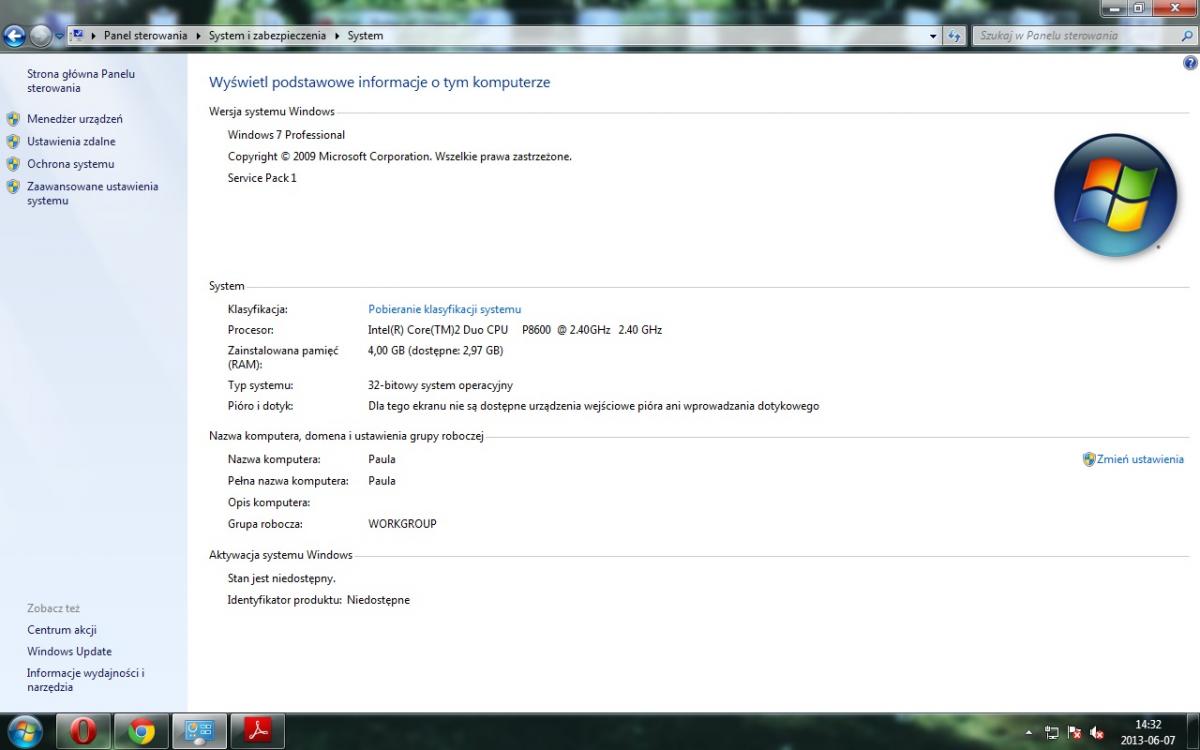This screenshot has width=1200, height=750.
Task: Expand arrow before 'System' breadcrumb
Action: pyautogui.click(x=337, y=36)
